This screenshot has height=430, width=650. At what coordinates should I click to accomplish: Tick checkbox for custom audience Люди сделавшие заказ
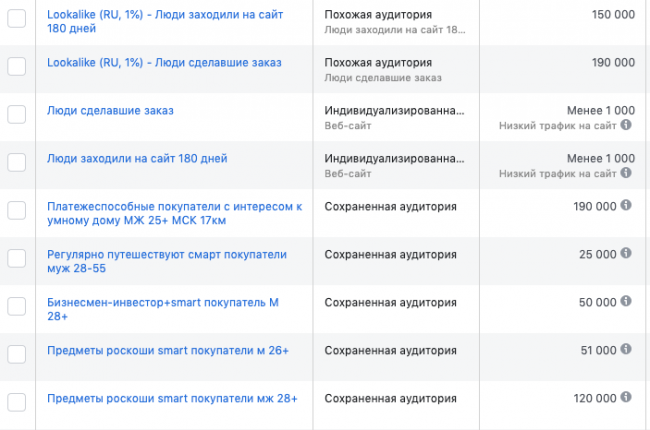point(17,114)
